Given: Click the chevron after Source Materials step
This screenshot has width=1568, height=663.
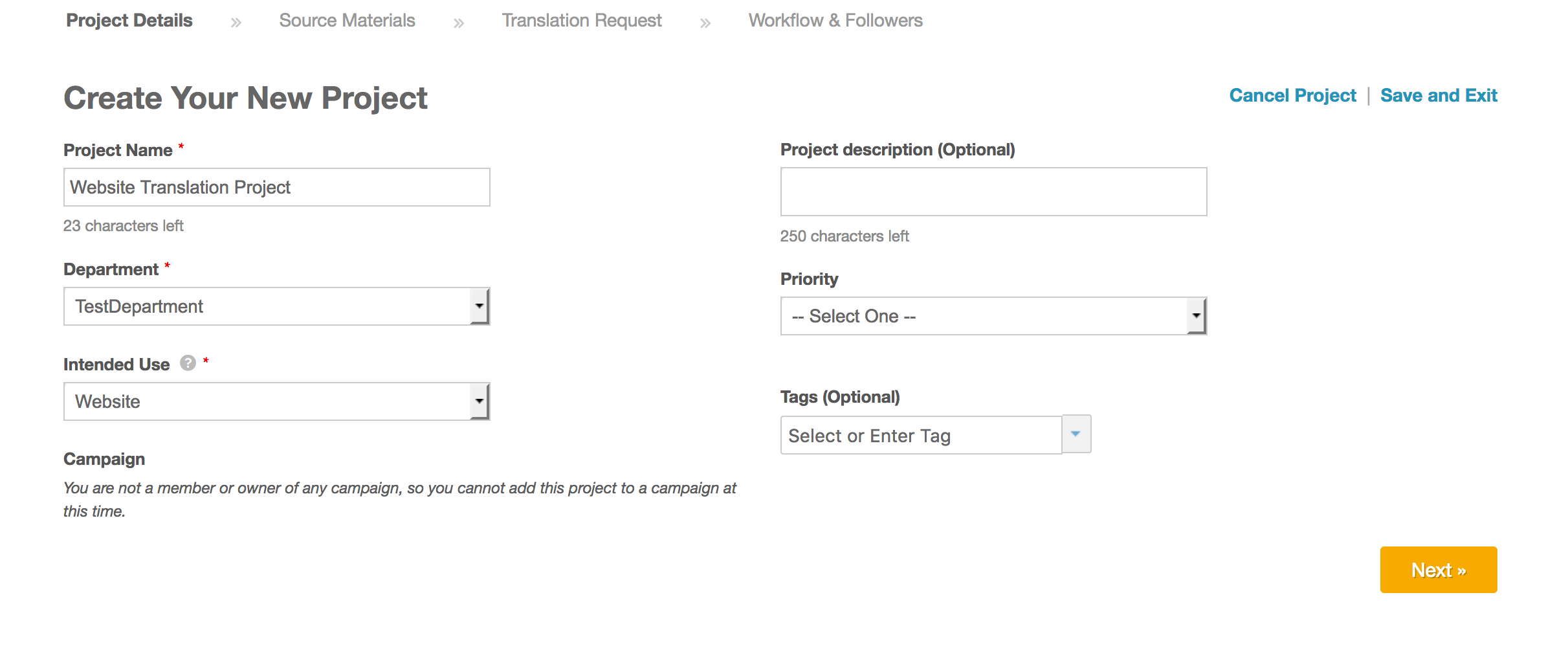Looking at the screenshot, I should coord(459,24).
